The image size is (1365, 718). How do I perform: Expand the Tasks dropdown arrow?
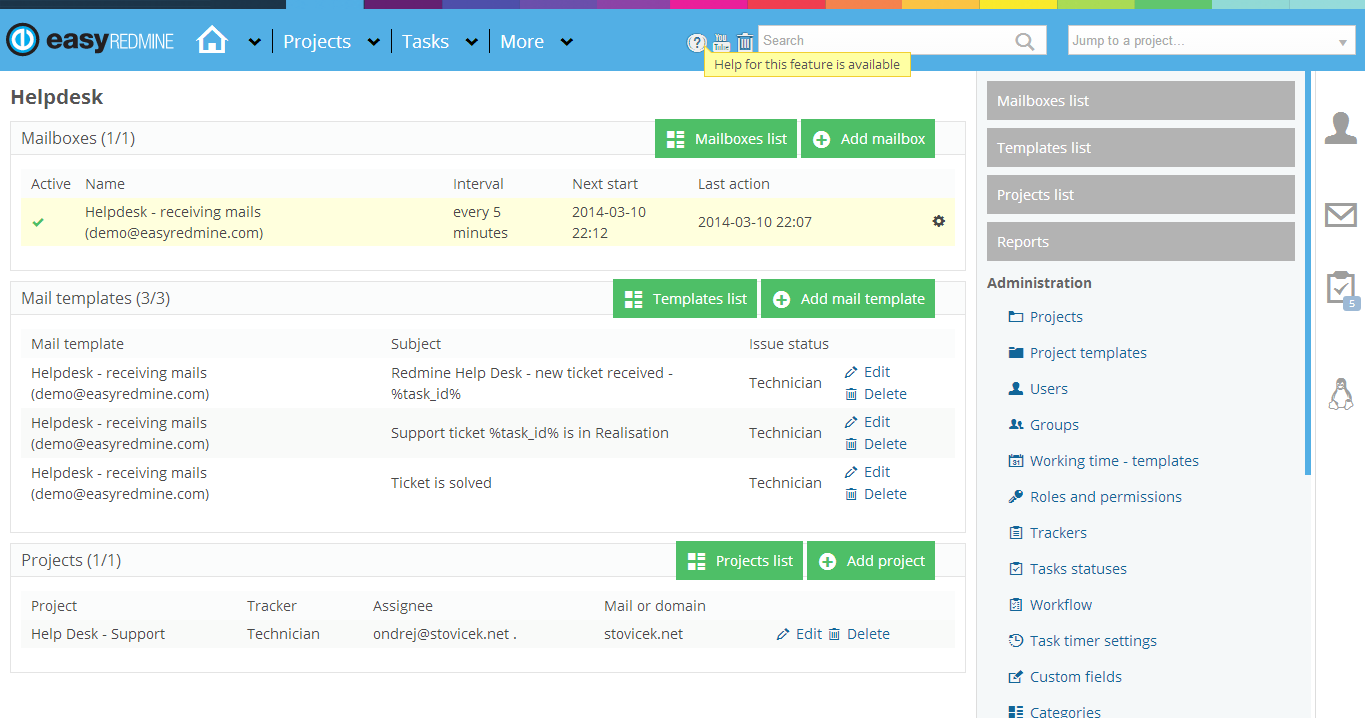(x=470, y=42)
